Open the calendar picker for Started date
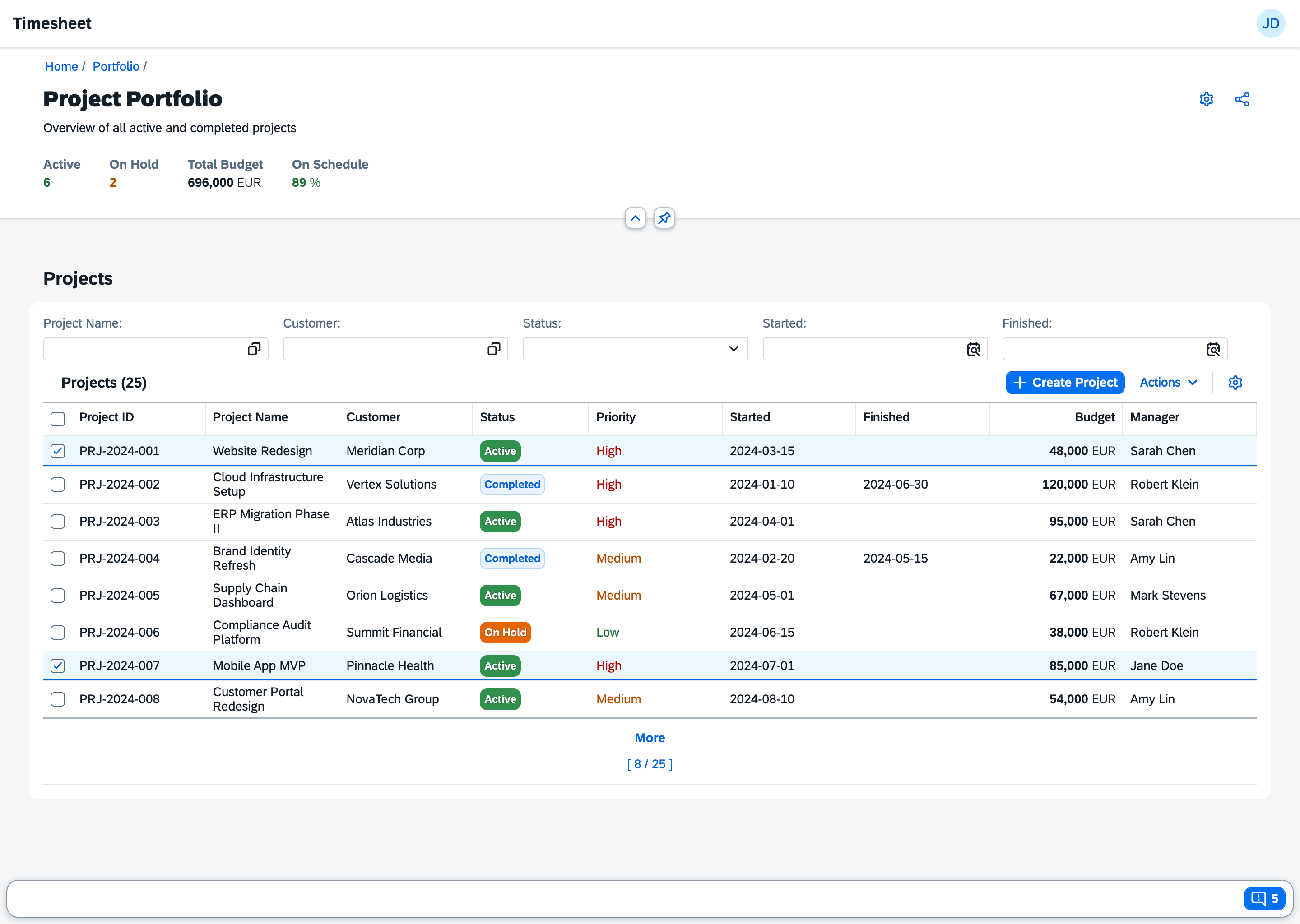 pos(973,349)
